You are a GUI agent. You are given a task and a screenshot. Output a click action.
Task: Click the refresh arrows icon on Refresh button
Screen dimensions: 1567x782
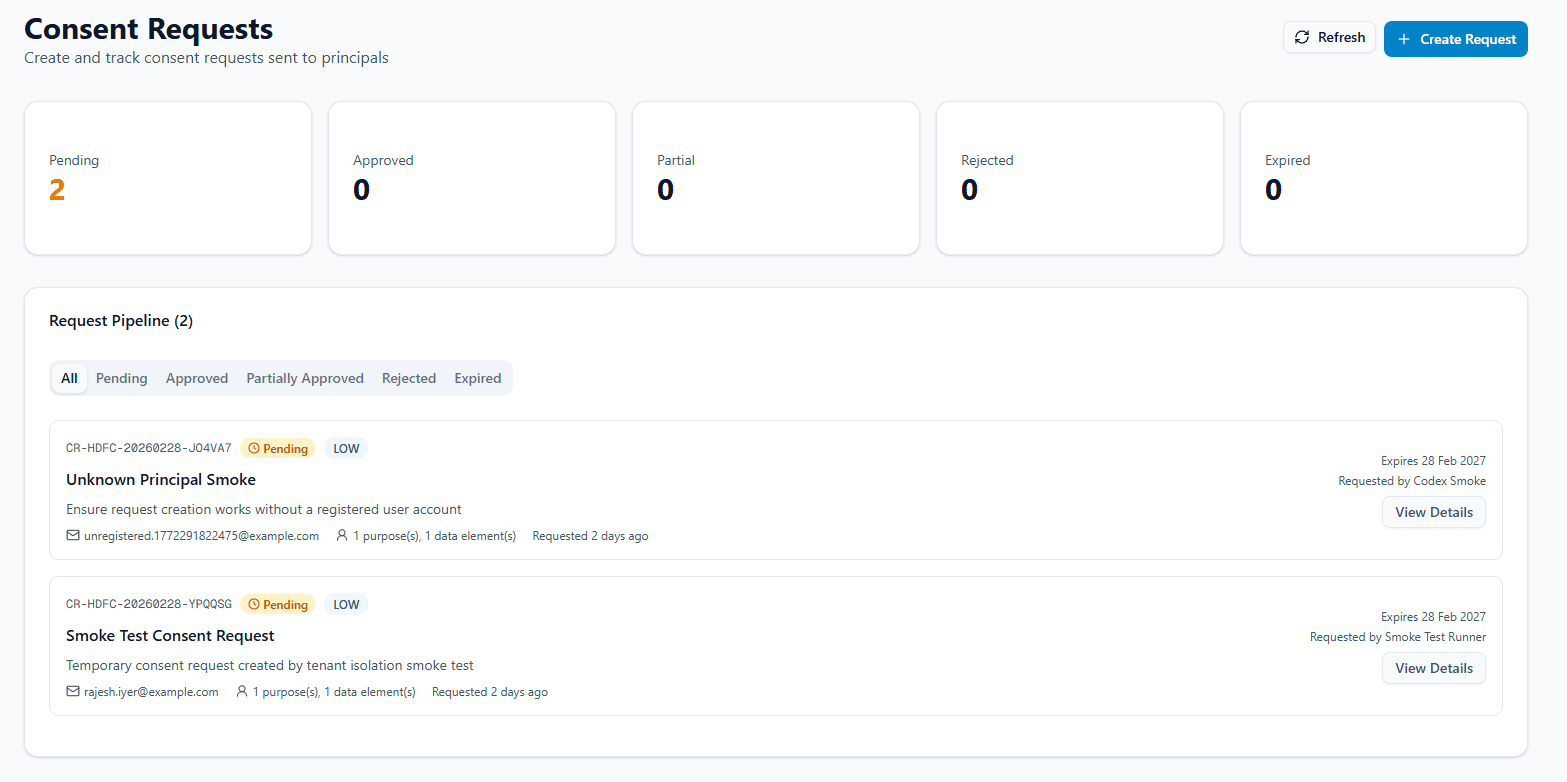point(1302,37)
